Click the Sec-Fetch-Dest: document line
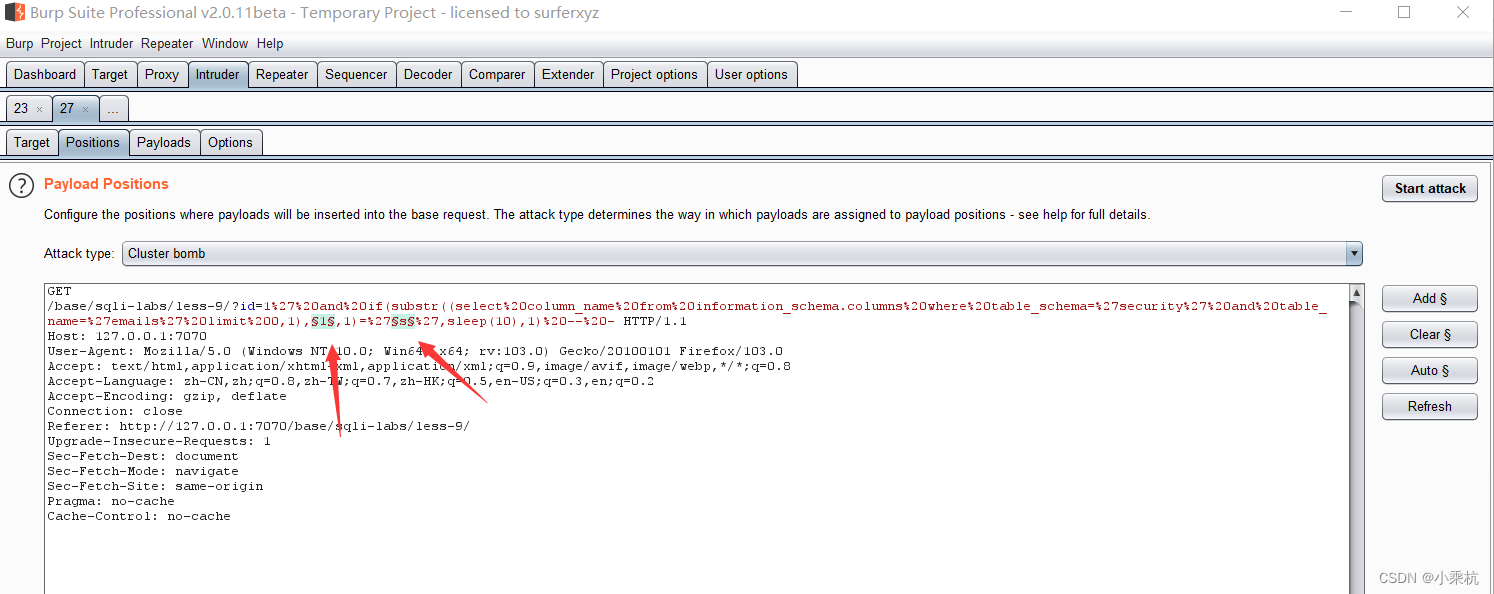This screenshot has width=1494, height=594. click(x=143, y=457)
